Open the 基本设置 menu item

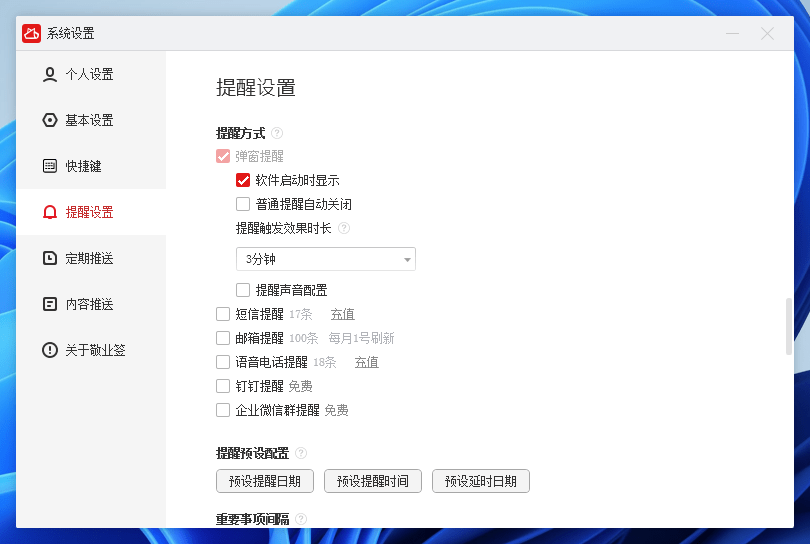click(x=89, y=120)
